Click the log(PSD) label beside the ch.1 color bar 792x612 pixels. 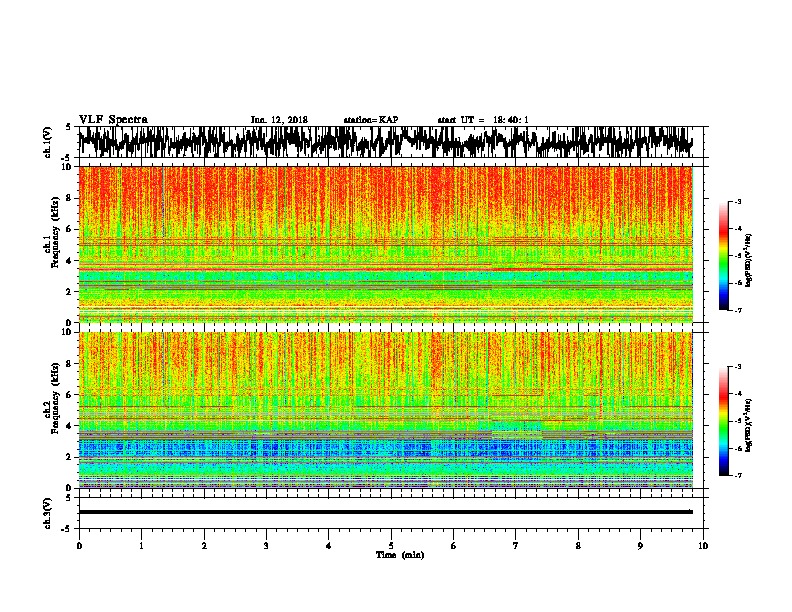tap(748, 260)
